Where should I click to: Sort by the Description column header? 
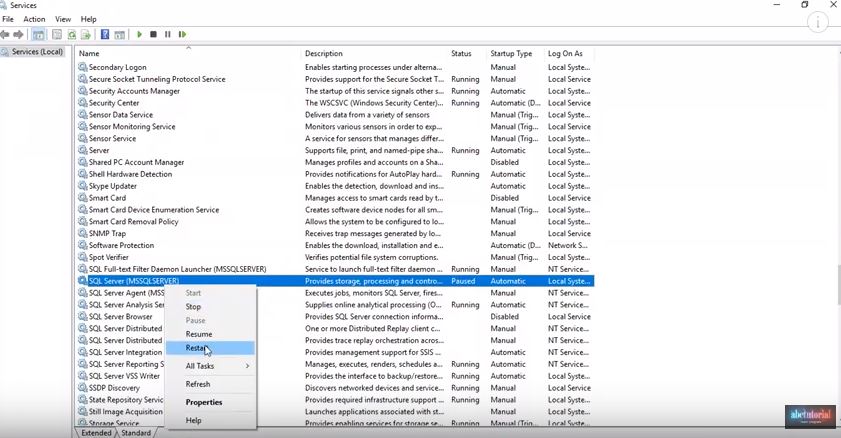(374, 54)
